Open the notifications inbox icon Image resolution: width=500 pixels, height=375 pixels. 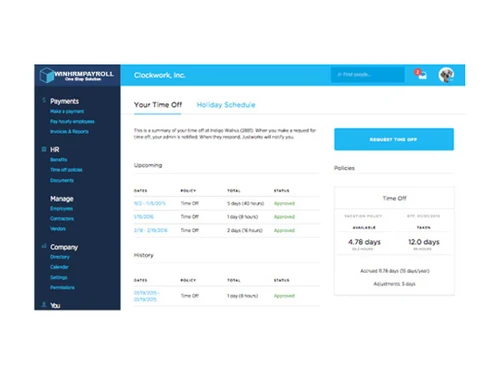point(421,74)
